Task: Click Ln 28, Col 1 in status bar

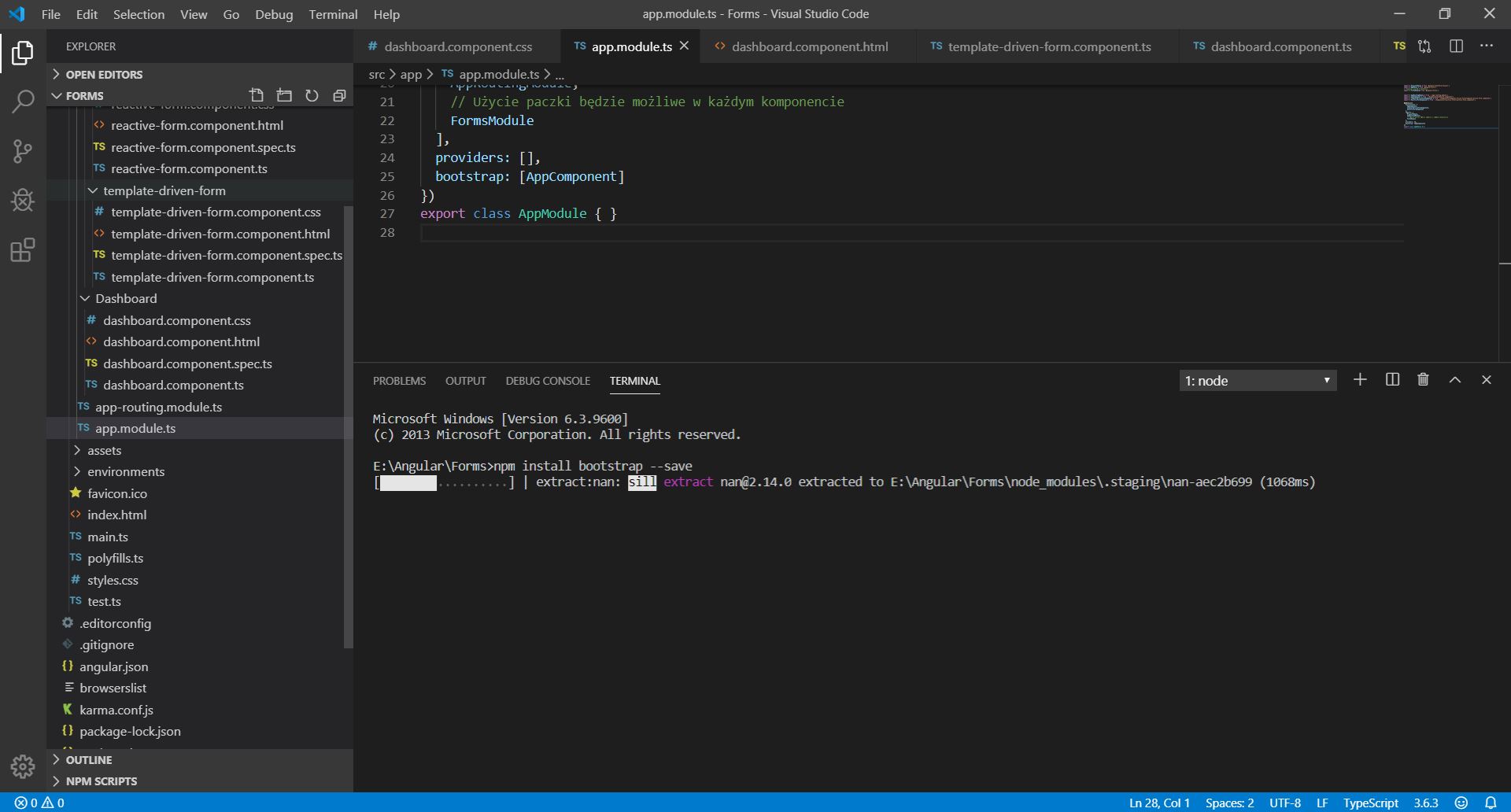Action: pyautogui.click(x=1159, y=803)
